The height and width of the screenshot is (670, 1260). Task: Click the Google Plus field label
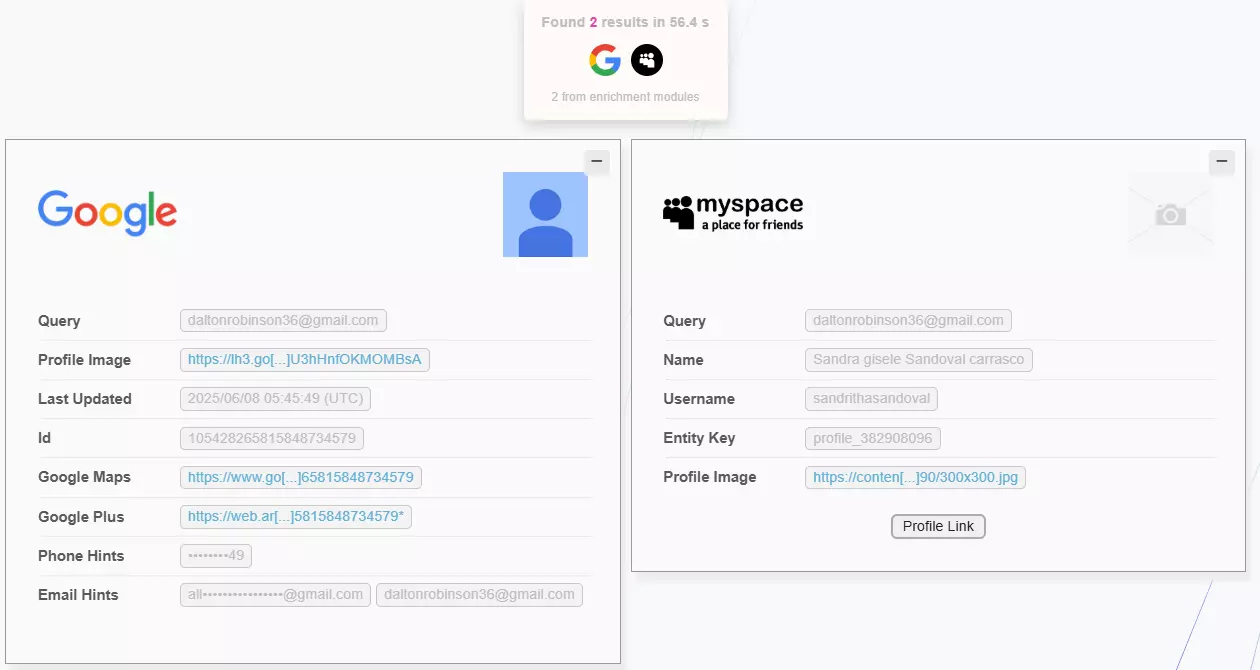pos(81,517)
